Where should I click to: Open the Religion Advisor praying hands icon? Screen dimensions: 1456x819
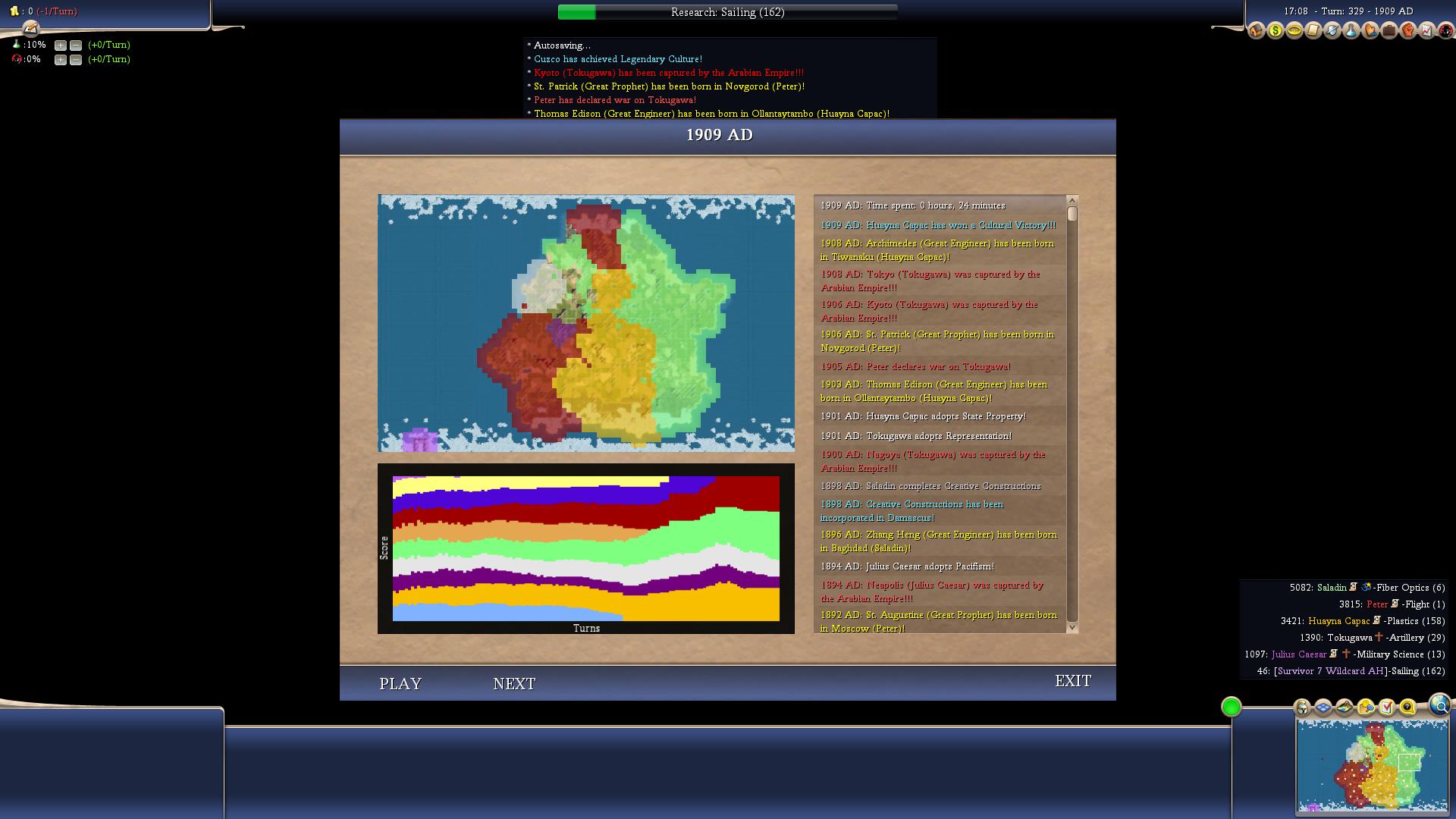click(x=1370, y=30)
